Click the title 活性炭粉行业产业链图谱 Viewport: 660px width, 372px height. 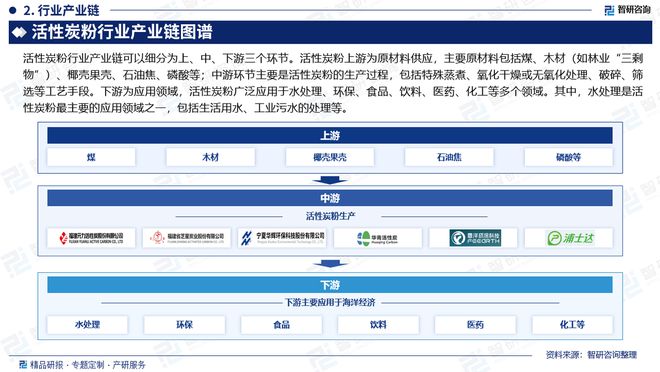[122, 32]
